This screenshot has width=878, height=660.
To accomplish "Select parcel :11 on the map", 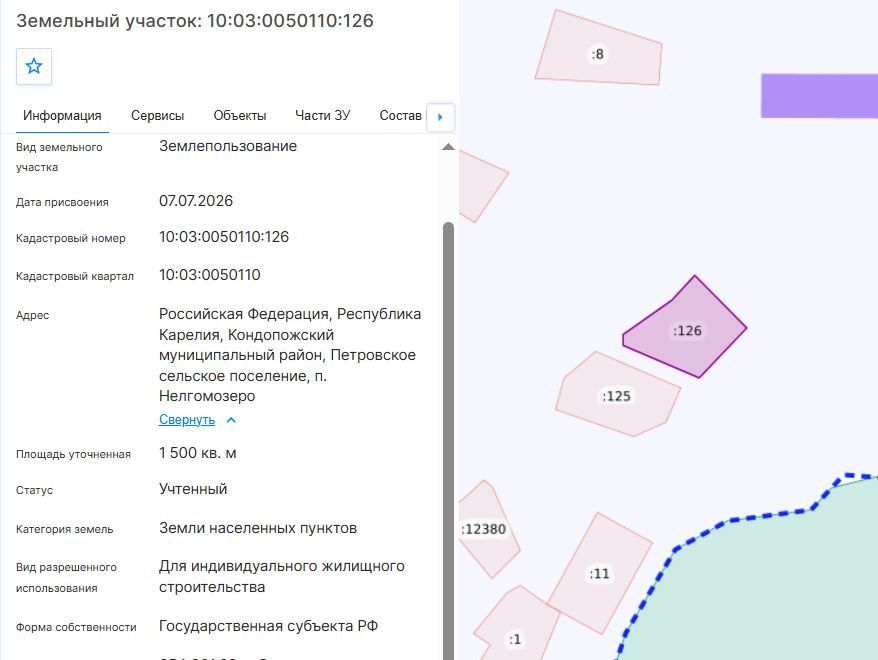I will 600,574.
